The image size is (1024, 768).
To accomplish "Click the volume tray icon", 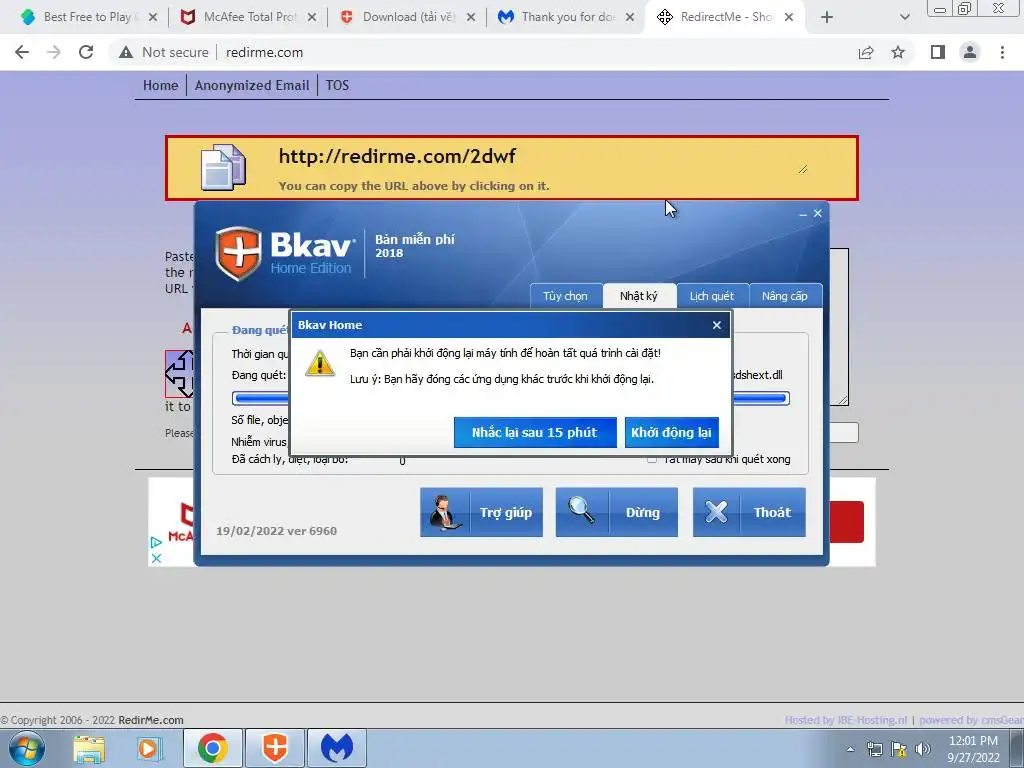I will point(923,749).
